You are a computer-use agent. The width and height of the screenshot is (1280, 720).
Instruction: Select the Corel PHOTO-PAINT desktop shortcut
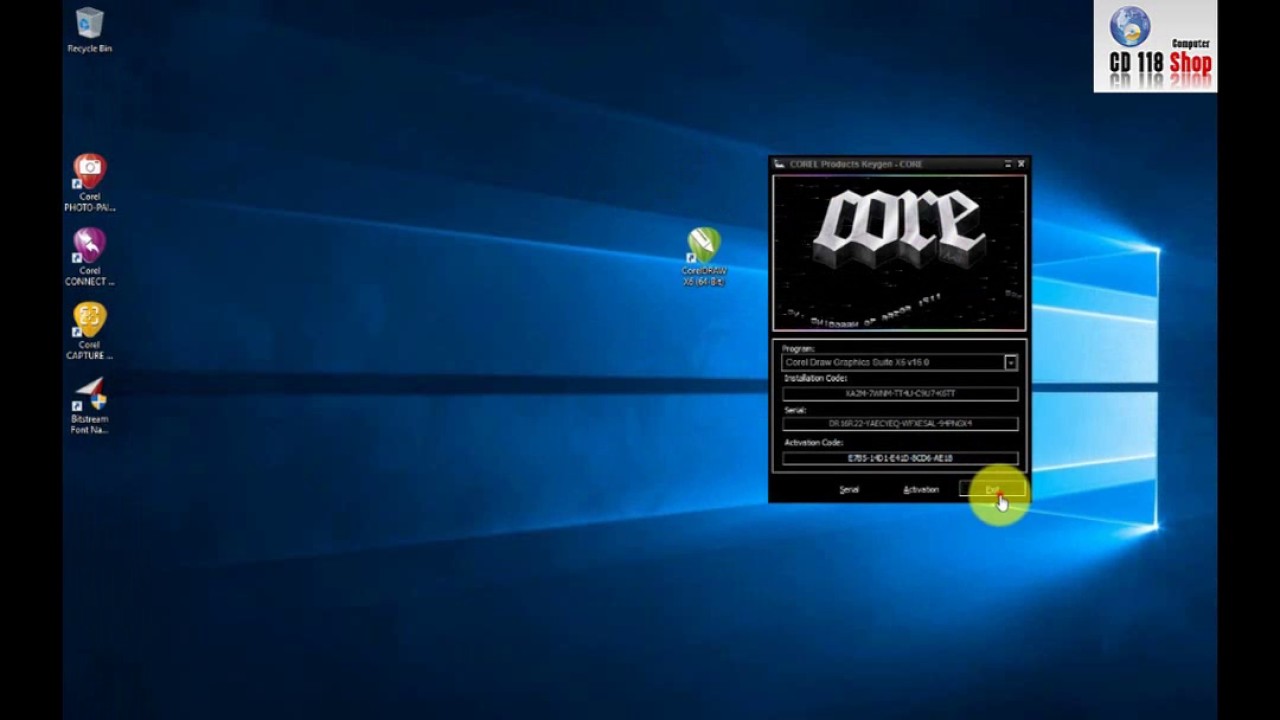pyautogui.click(x=89, y=183)
